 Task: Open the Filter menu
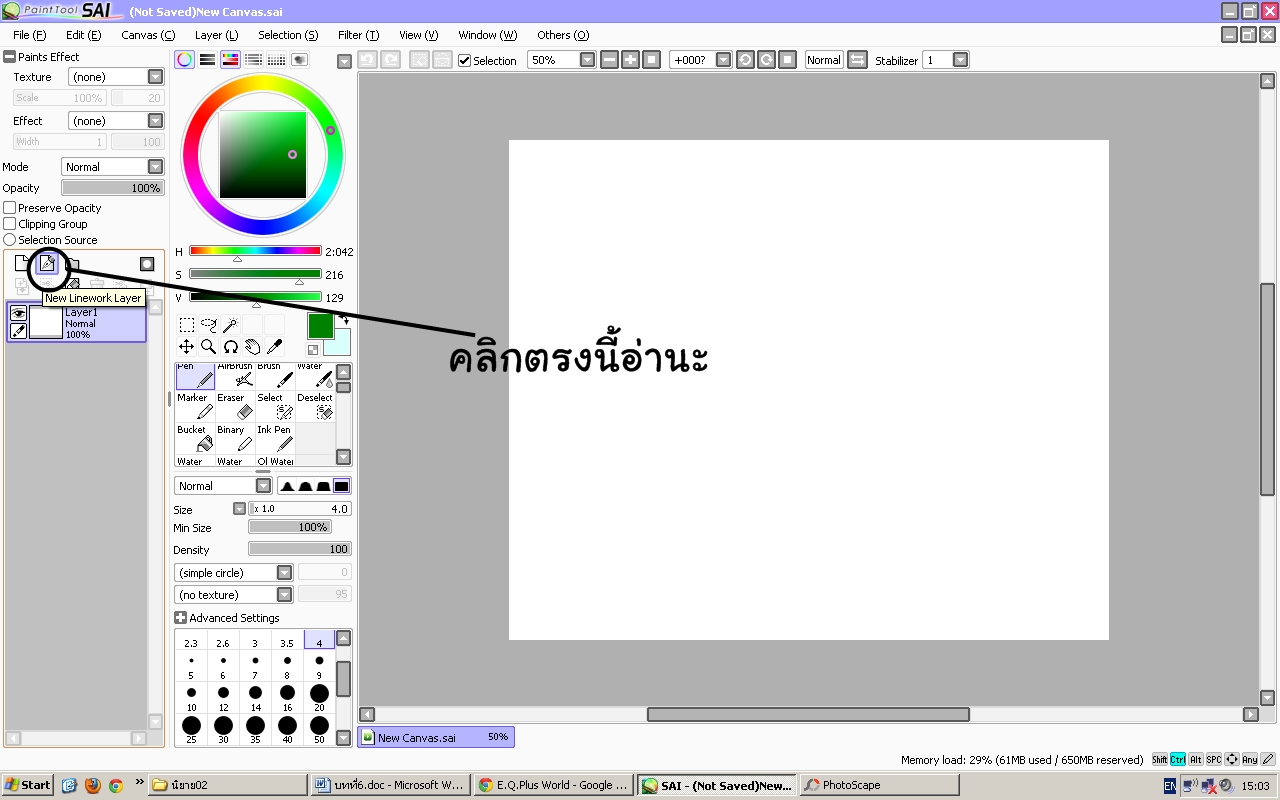(358, 35)
